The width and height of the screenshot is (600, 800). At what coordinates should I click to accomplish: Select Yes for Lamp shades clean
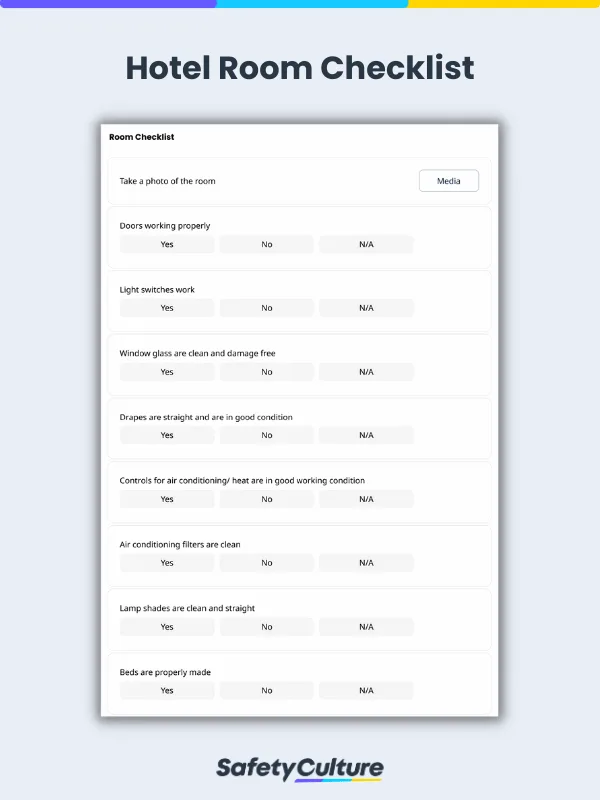click(167, 627)
